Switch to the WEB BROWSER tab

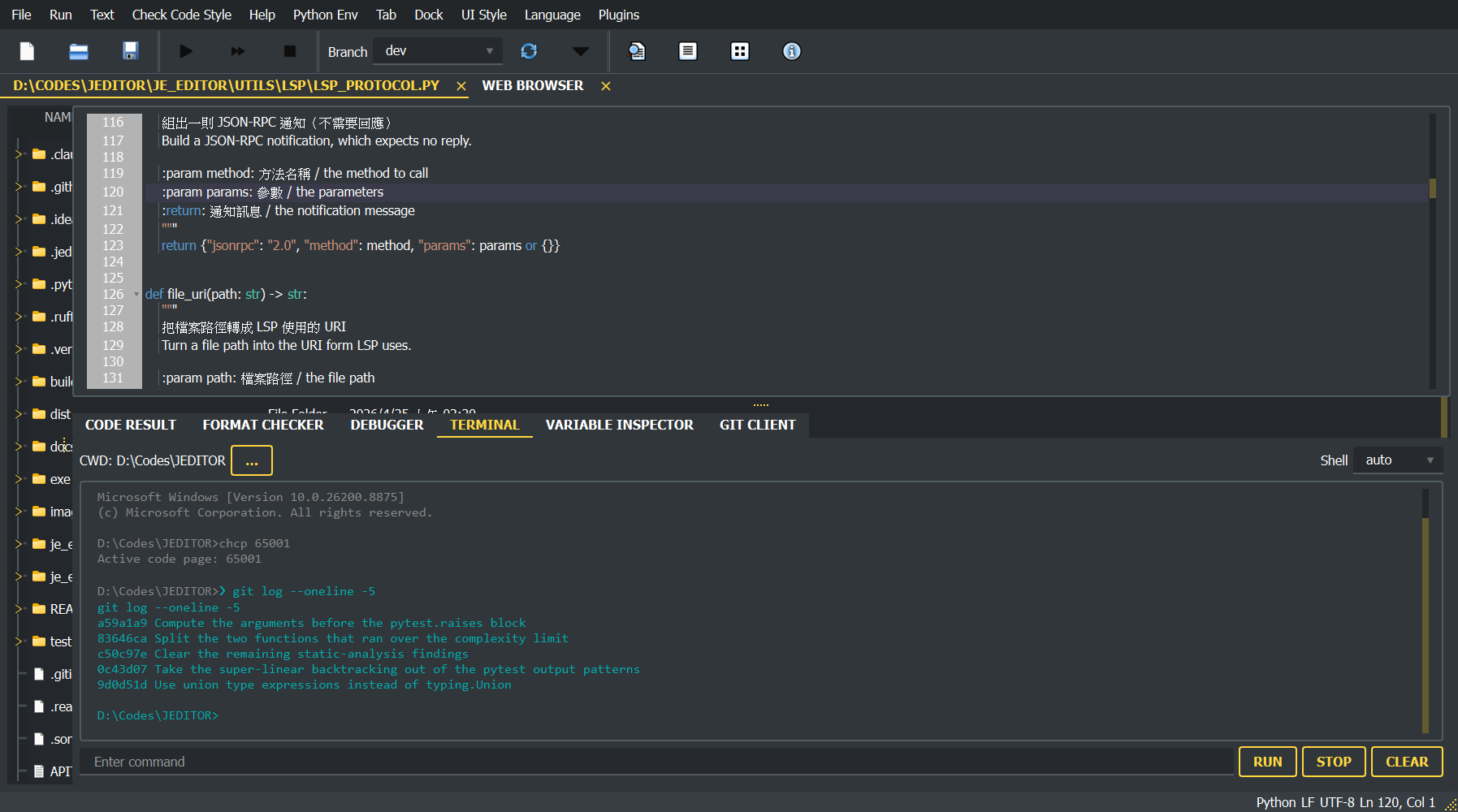pos(533,85)
